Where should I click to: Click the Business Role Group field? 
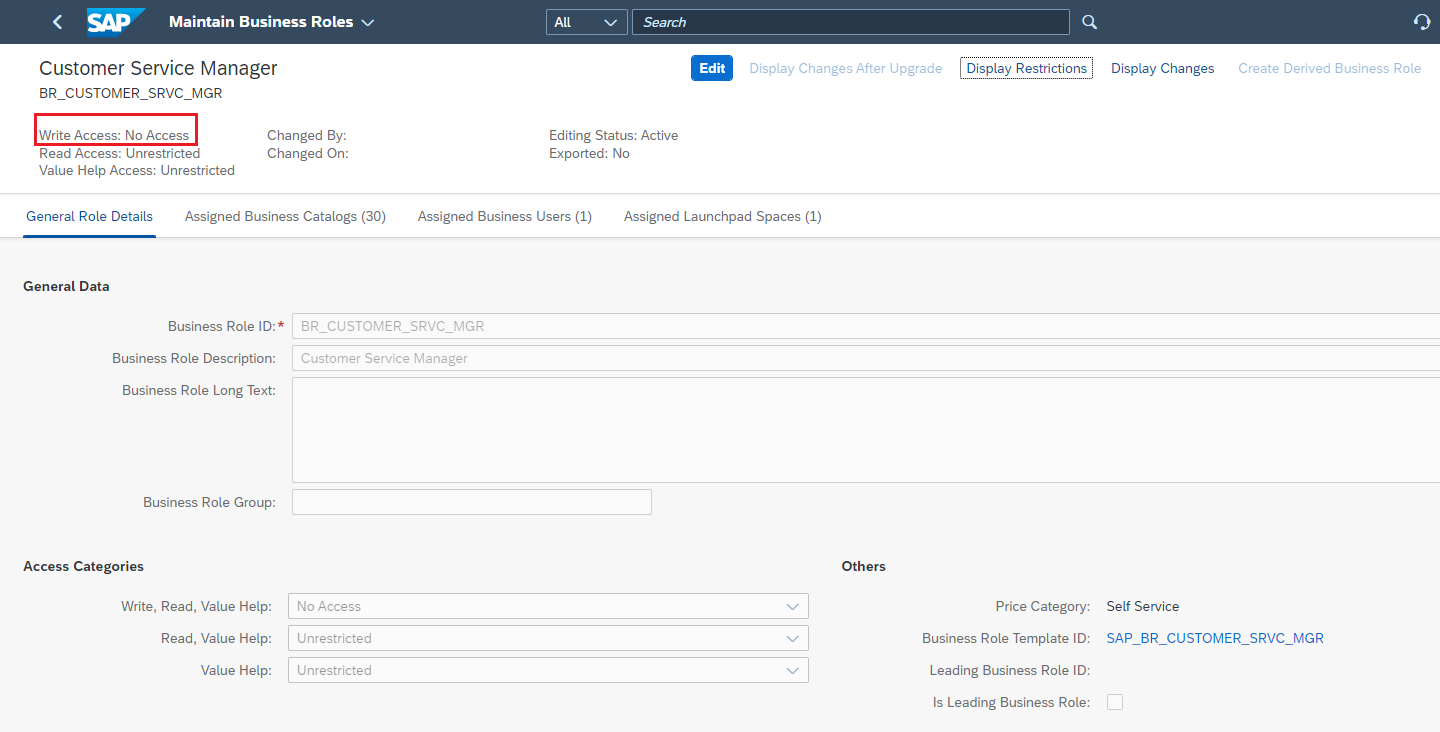click(x=472, y=502)
